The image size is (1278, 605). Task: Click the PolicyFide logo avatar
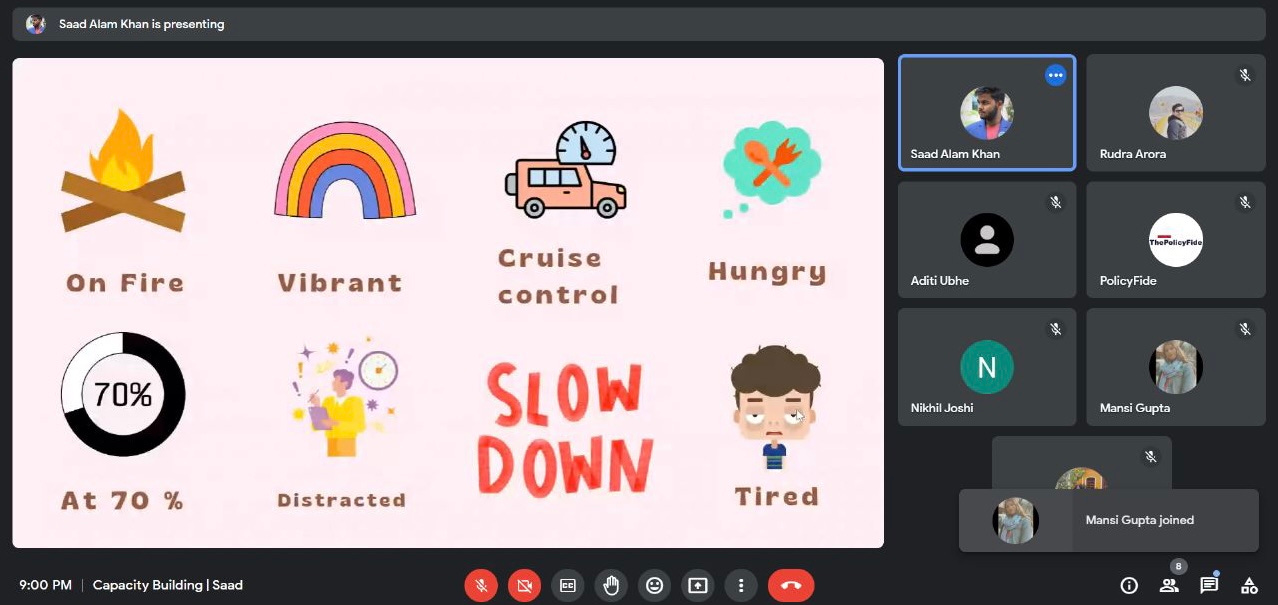[x=1175, y=240]
